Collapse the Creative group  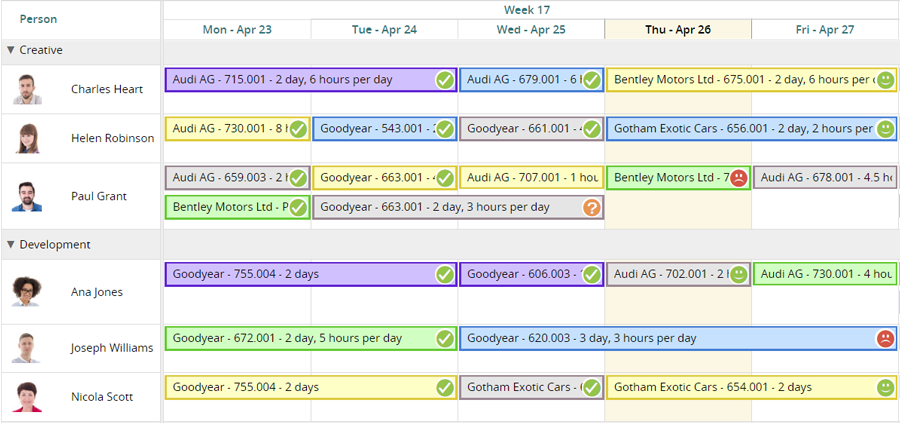tap(10, 50)
